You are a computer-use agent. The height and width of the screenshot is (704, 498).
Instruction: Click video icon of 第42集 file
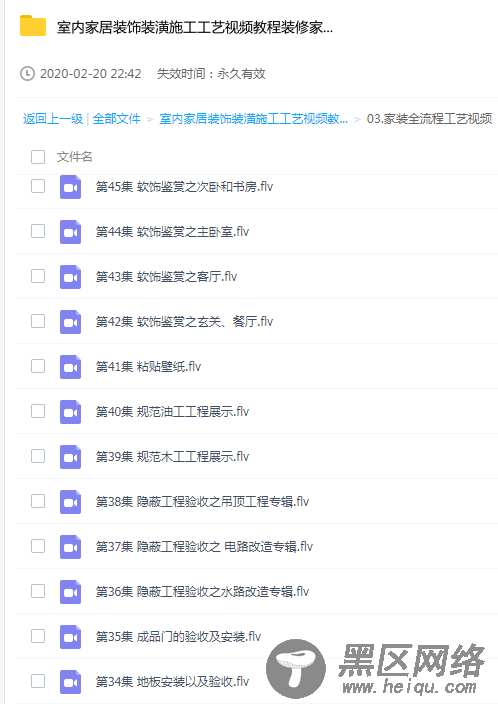[x=71, y=322]
